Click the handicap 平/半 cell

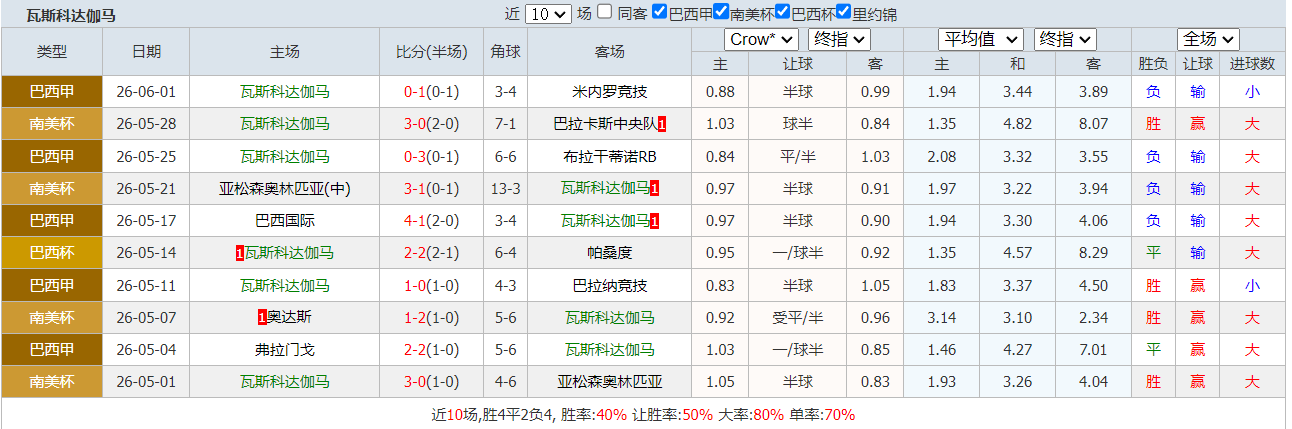pyautogui.click(x=798, y=156)
